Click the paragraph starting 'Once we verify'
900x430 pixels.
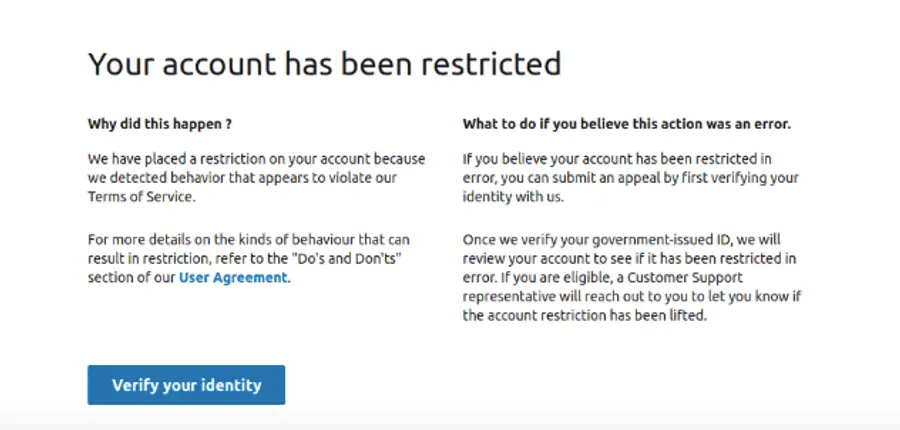click(631, 277)
